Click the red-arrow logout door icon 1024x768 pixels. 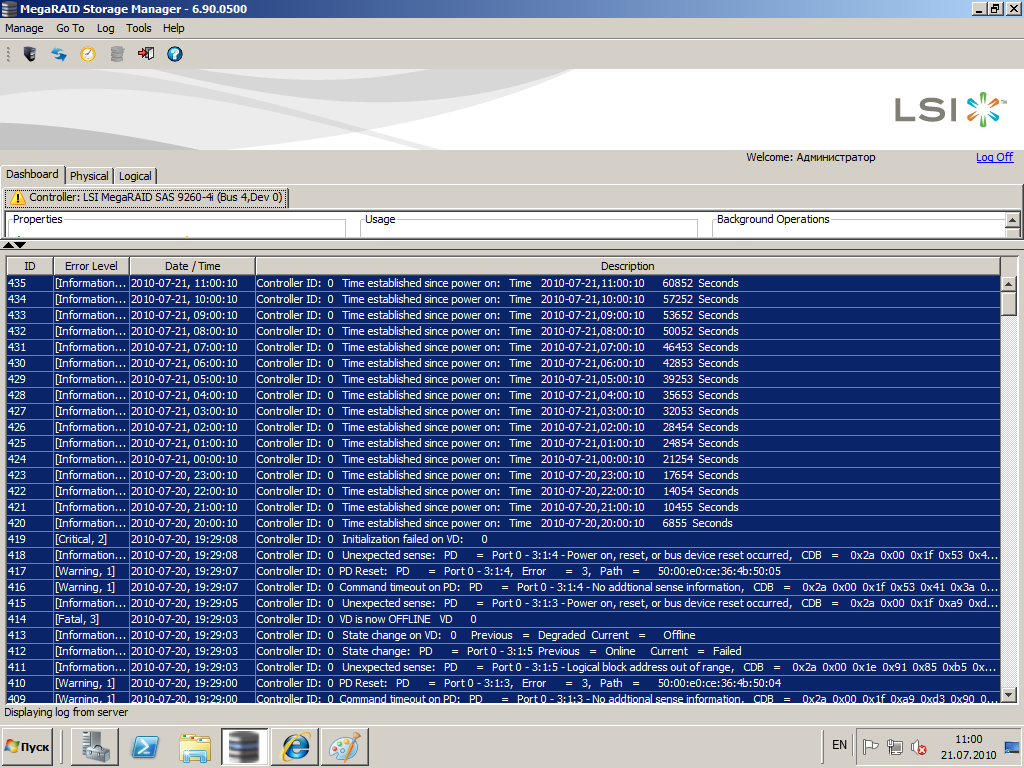click(x=146, y=54)
